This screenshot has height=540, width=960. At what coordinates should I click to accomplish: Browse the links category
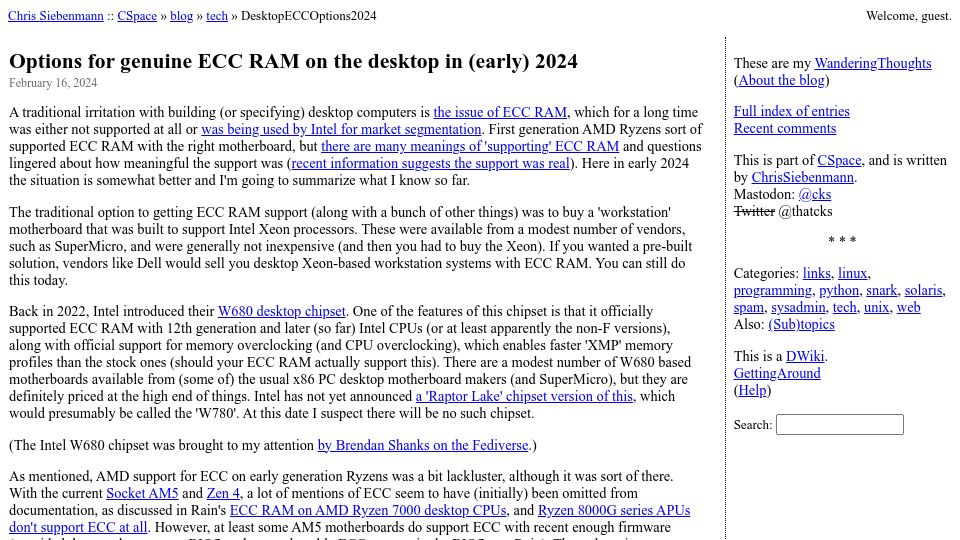[x=817, y=273]
